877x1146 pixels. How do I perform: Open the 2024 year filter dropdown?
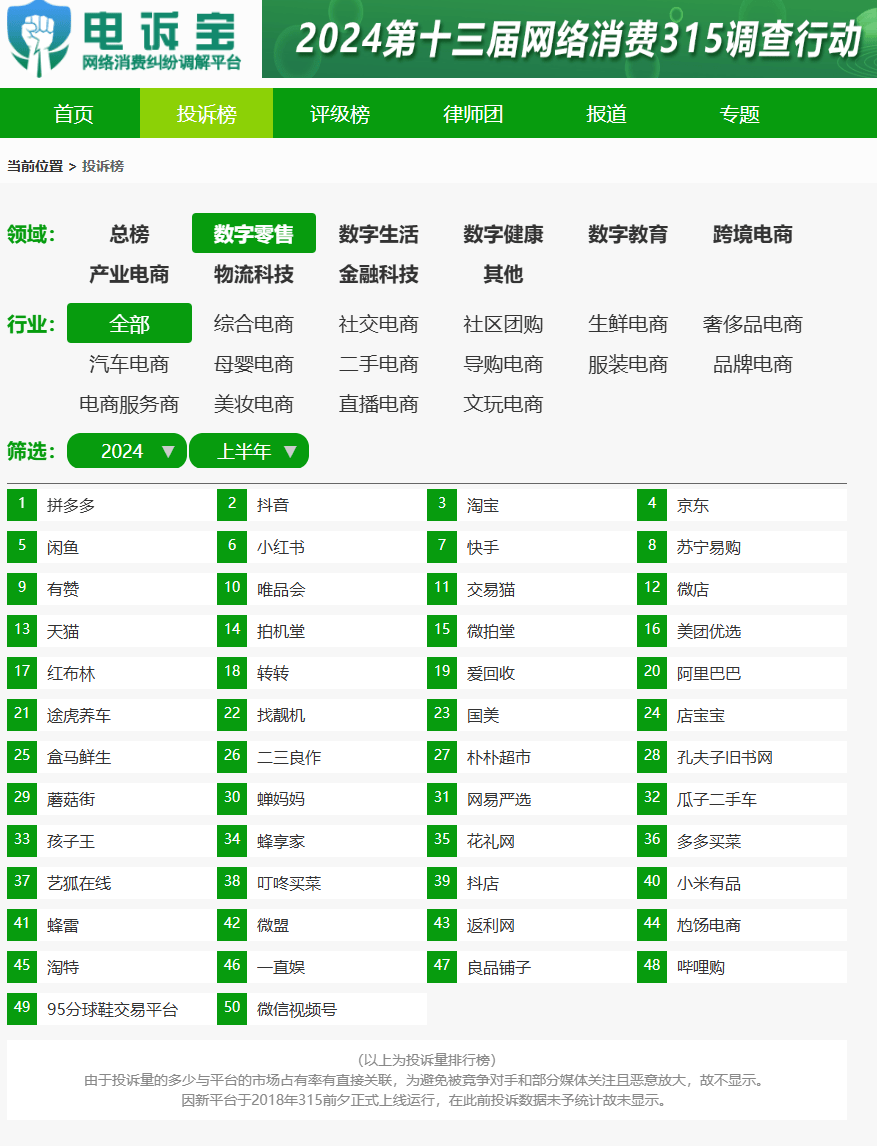coord(126,451)
